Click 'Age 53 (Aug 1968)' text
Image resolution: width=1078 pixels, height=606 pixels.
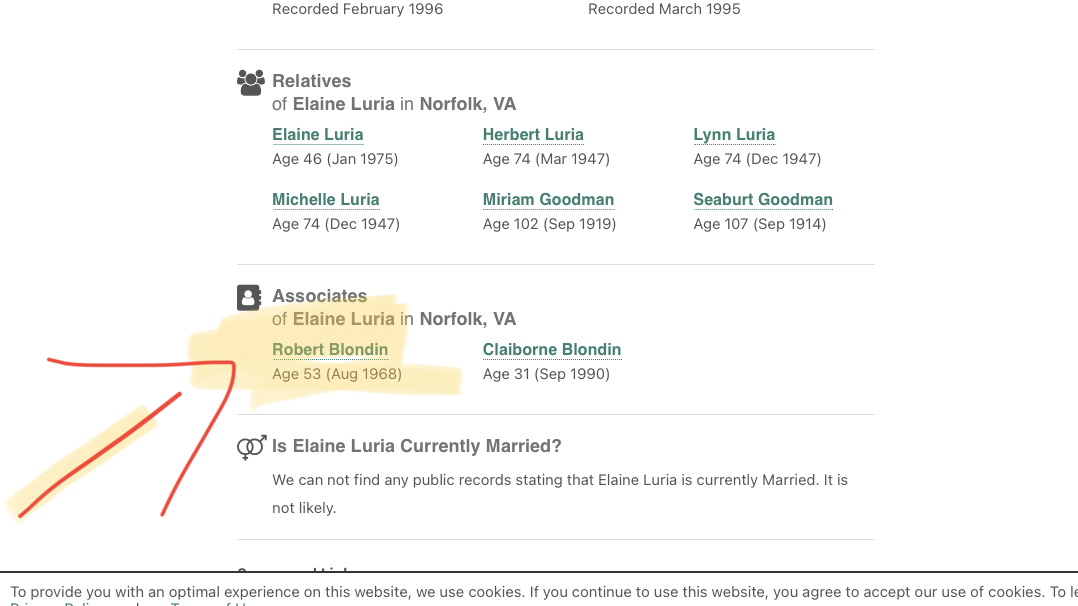tap(337, 374)
